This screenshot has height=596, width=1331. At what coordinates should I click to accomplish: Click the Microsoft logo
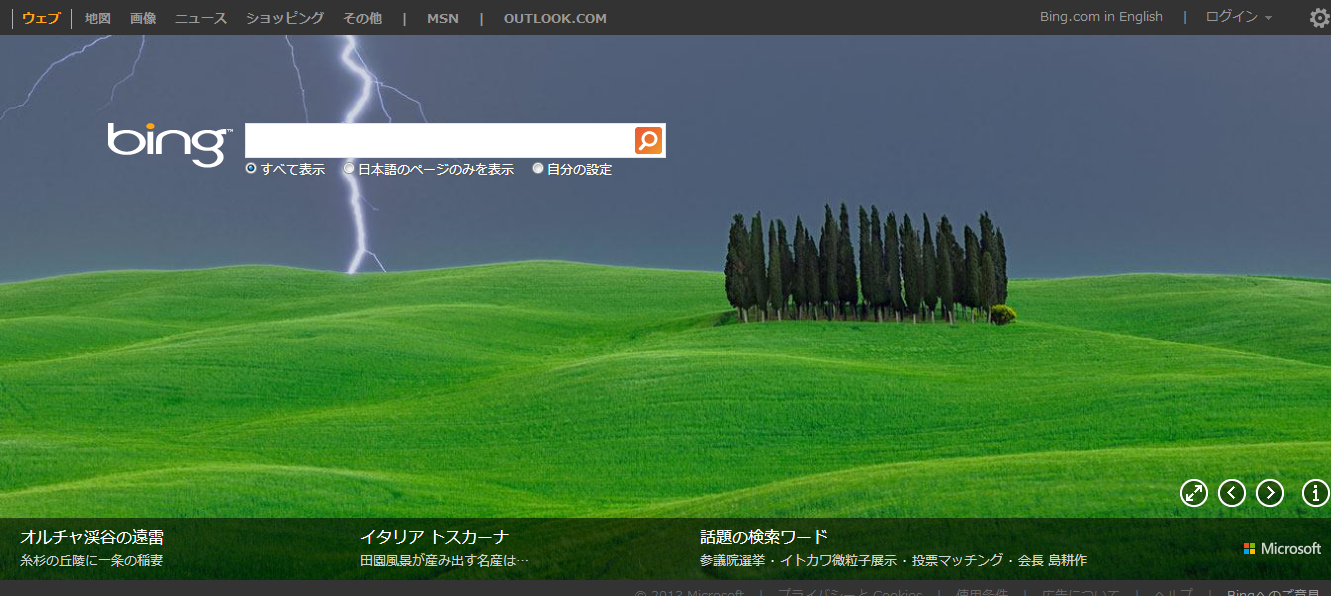tap(1282, 549)
